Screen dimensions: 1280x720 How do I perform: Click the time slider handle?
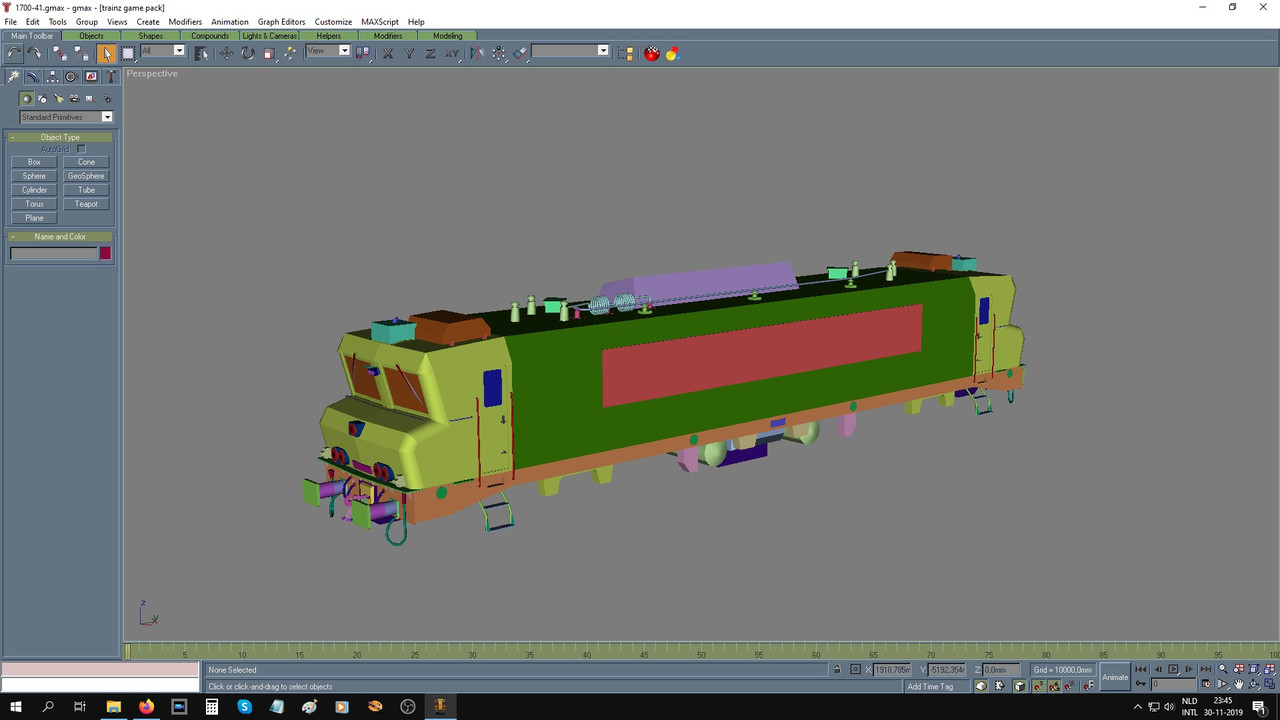coord(127,652)
